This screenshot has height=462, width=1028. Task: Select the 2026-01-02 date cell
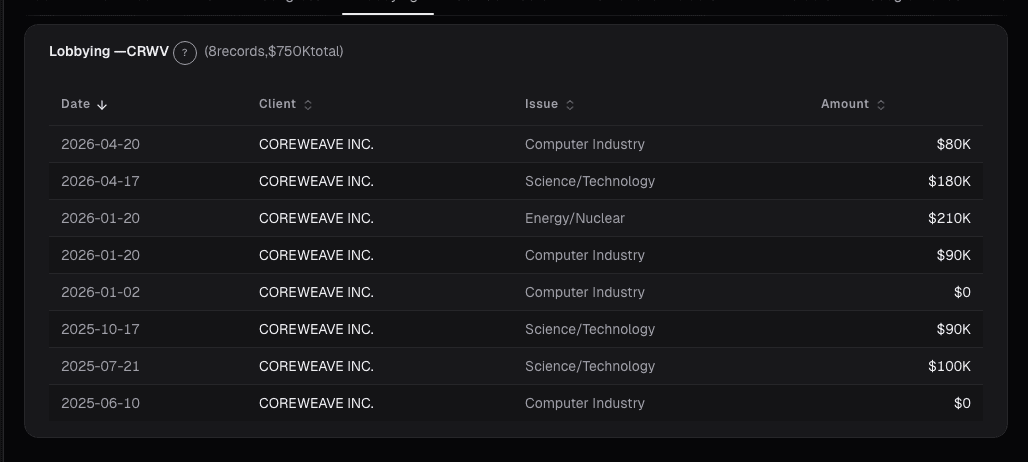coord(100,292)
